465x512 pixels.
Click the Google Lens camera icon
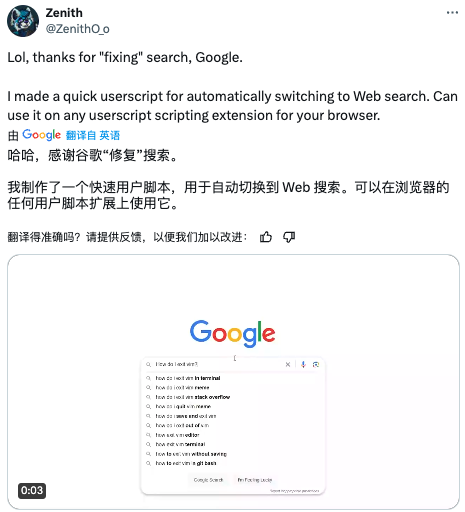coord(316,364)
